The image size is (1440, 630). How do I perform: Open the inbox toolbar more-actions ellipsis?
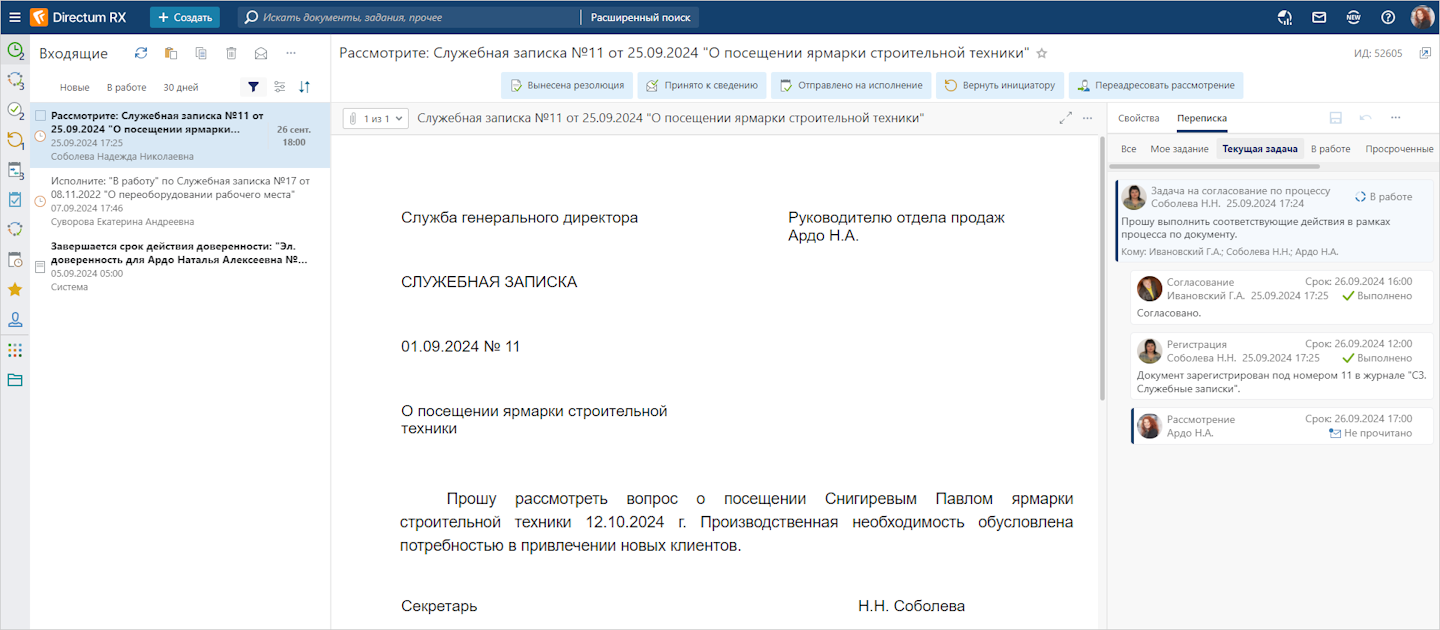coord(291,54)
